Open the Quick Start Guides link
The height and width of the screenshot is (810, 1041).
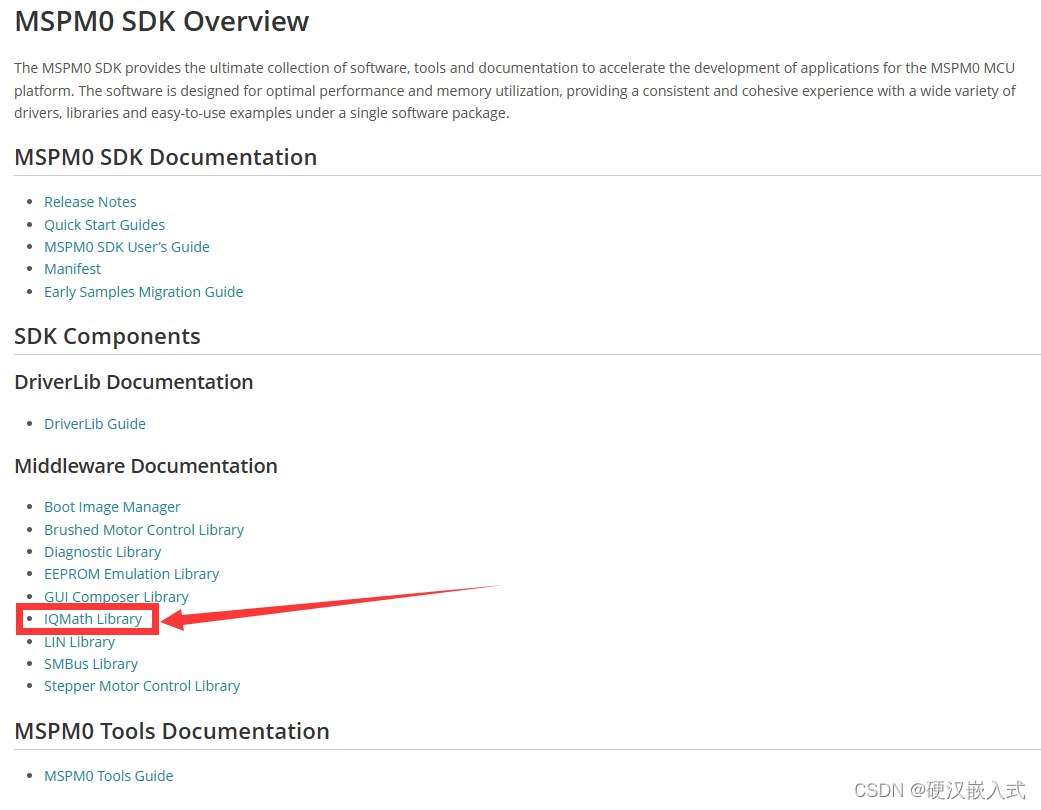click(104, 225)
